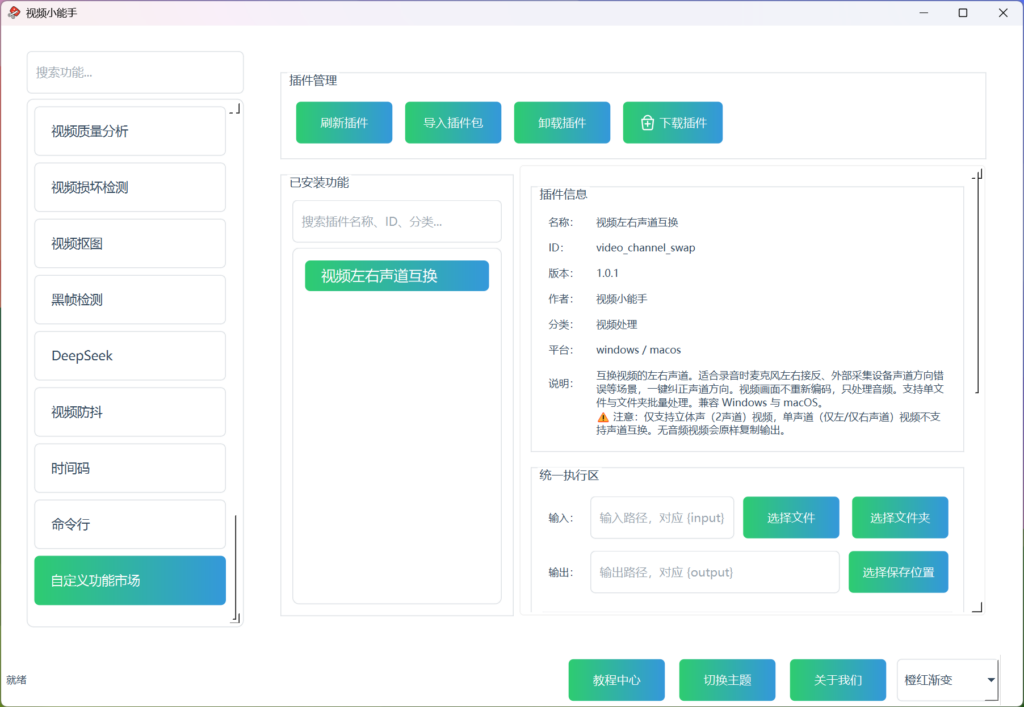Viewport: 1024px width, 707px height.
Task: Select 自定义功能市场 in the sidebar
Action: (x=130, y=580)
